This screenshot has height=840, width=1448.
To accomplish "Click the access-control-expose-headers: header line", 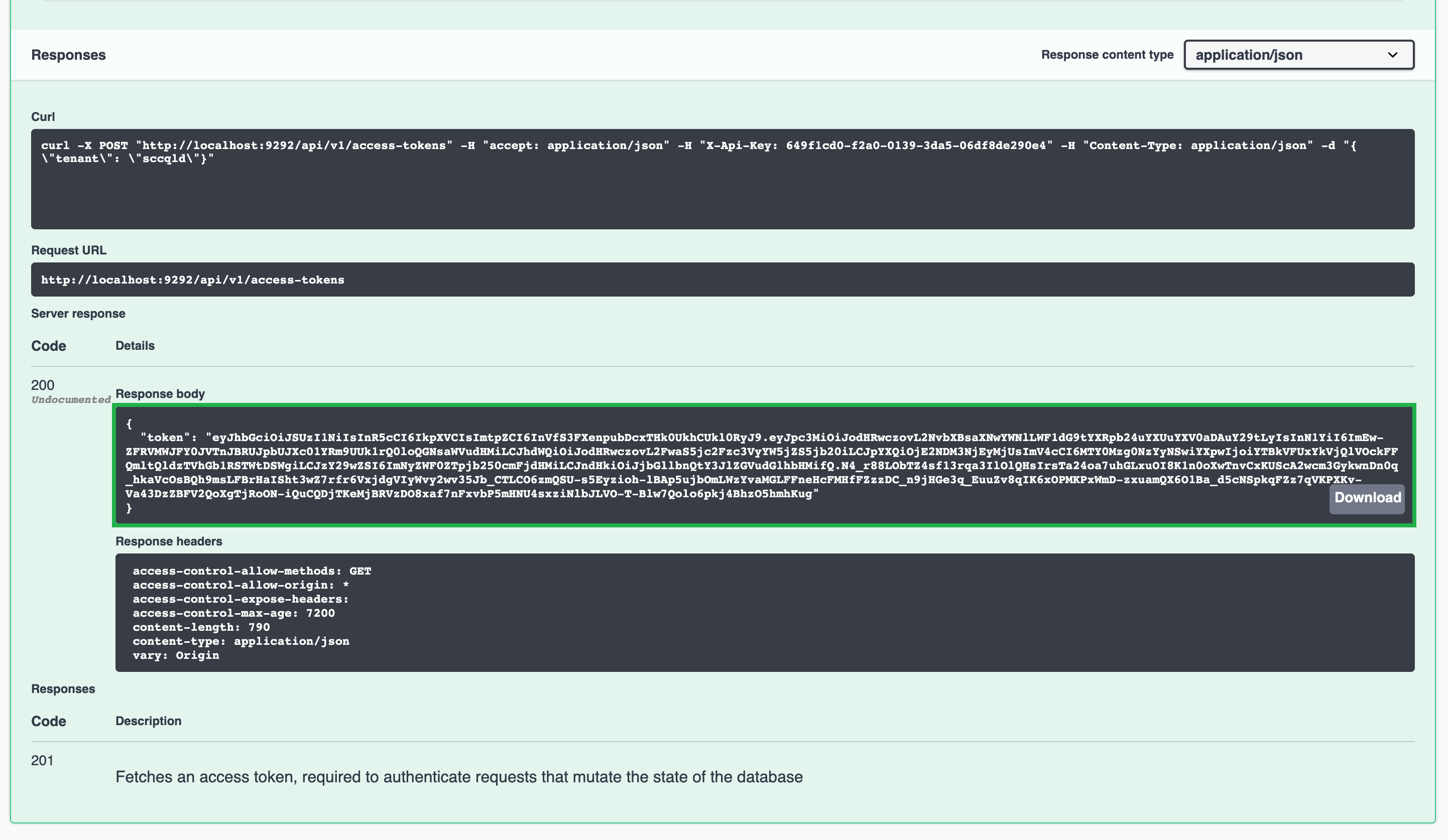I will click(x=241, y=599).
